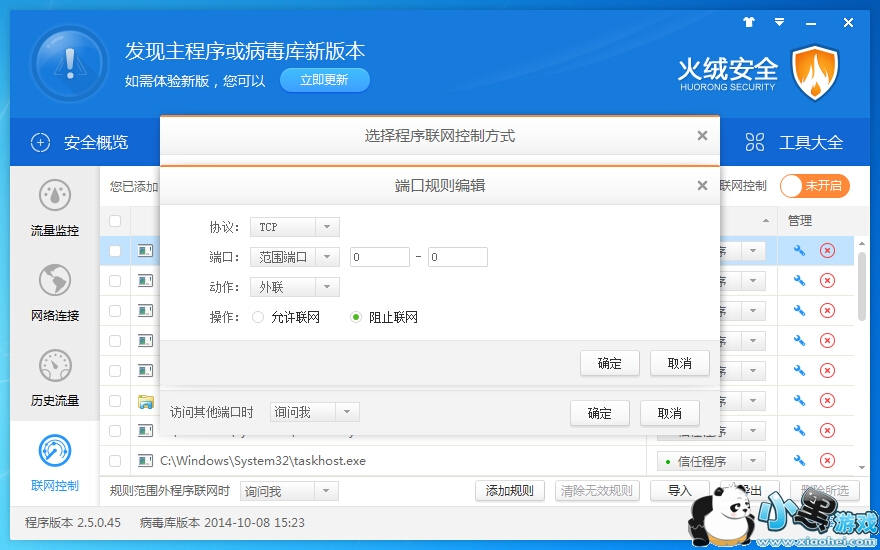Click 立即更新 to update now
This screenshot has width=880, height=550.
tap(324, 80)
